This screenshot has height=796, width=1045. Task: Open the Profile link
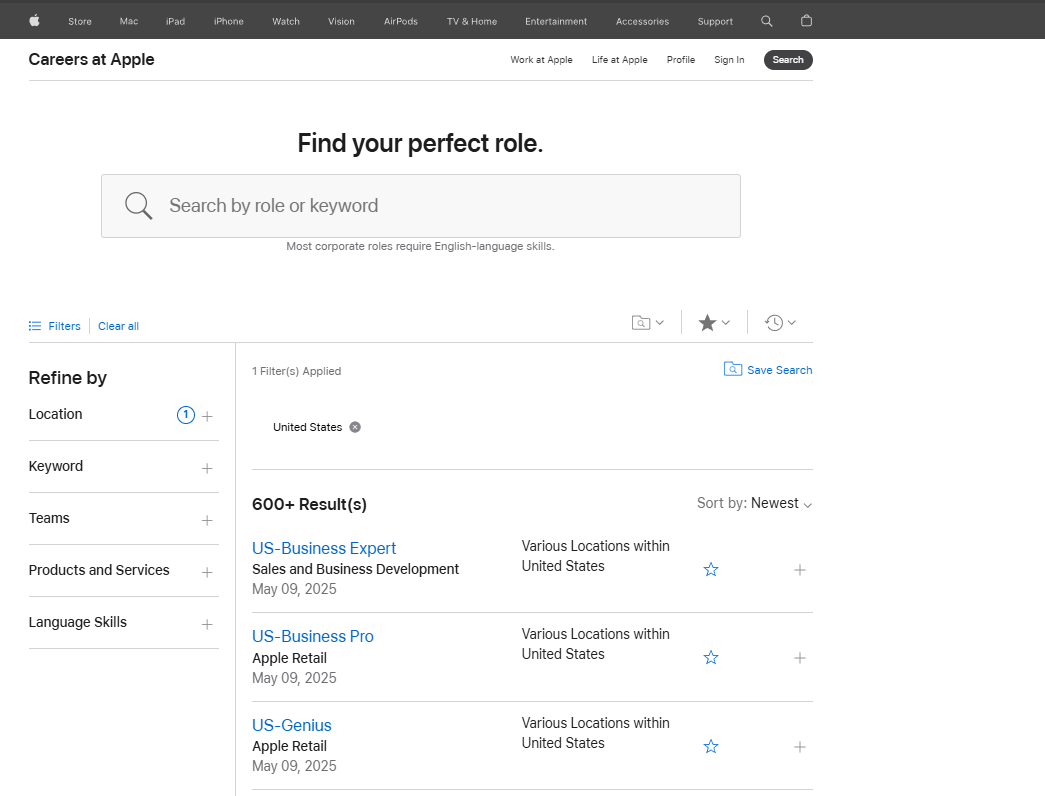tap(680, 60)
